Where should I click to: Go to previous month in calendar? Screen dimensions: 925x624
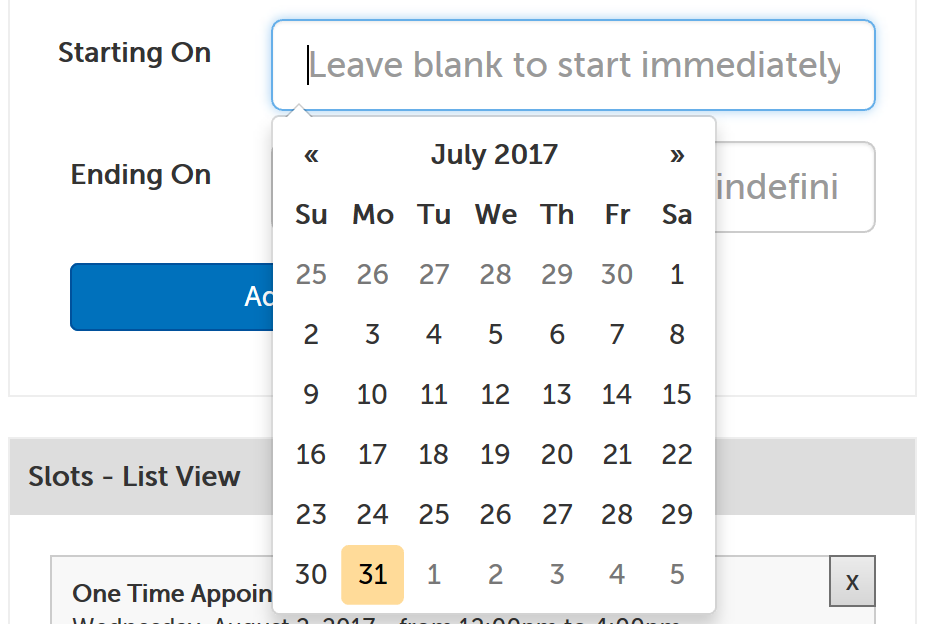(x=311, y=155)
